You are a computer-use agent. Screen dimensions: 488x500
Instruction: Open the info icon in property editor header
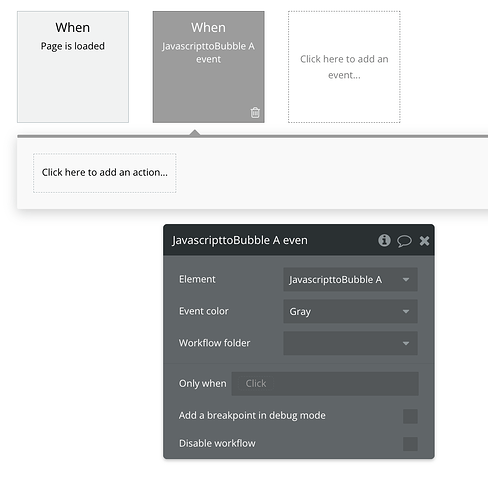(384, 240)
